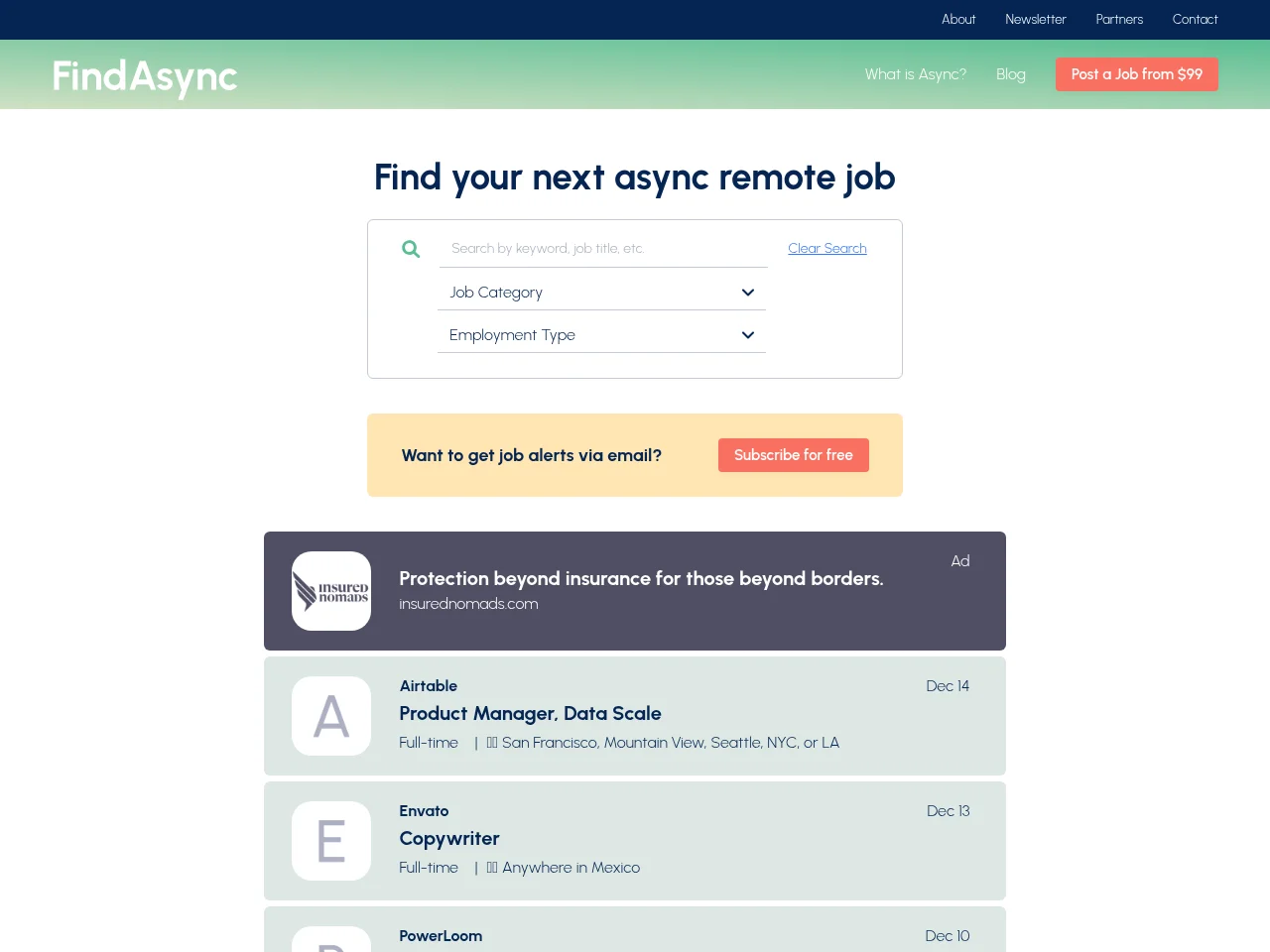This screenshot has width=1270, height=952.
Task: Click the Airtable letter A logo
Action: [331, 716]
